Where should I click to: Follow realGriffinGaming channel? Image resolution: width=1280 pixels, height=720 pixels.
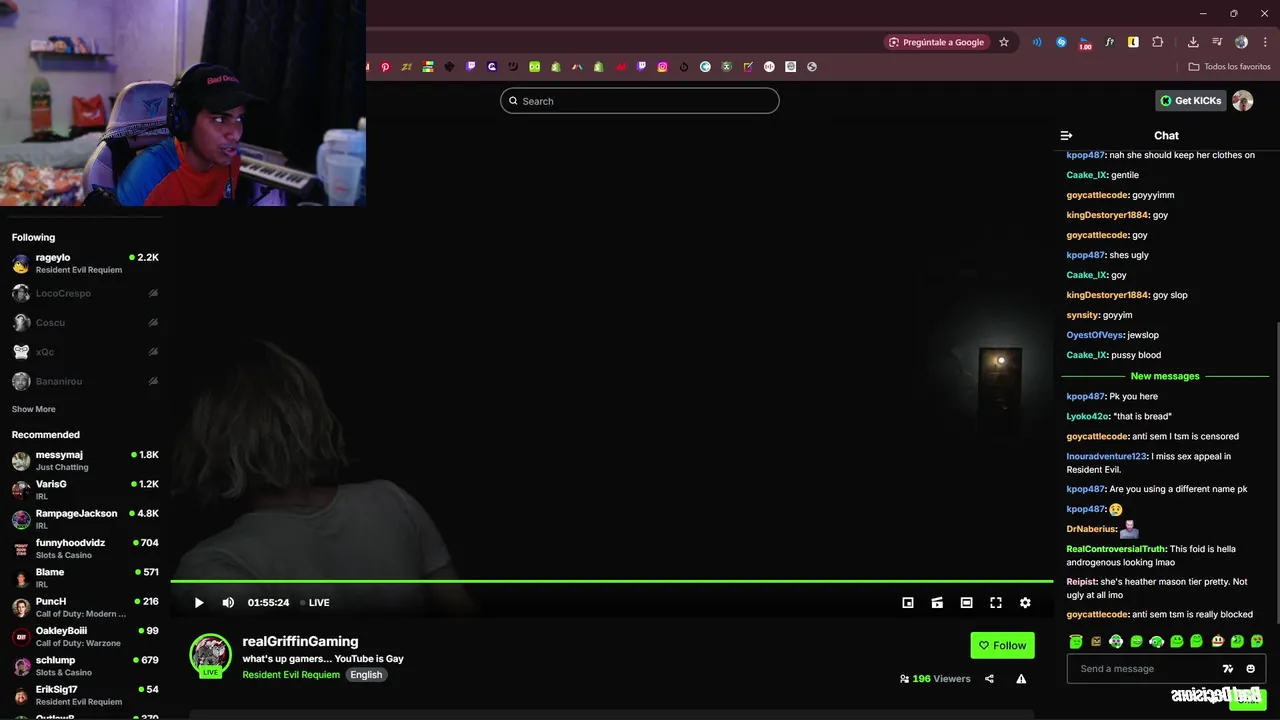[x=1002, y=645]
